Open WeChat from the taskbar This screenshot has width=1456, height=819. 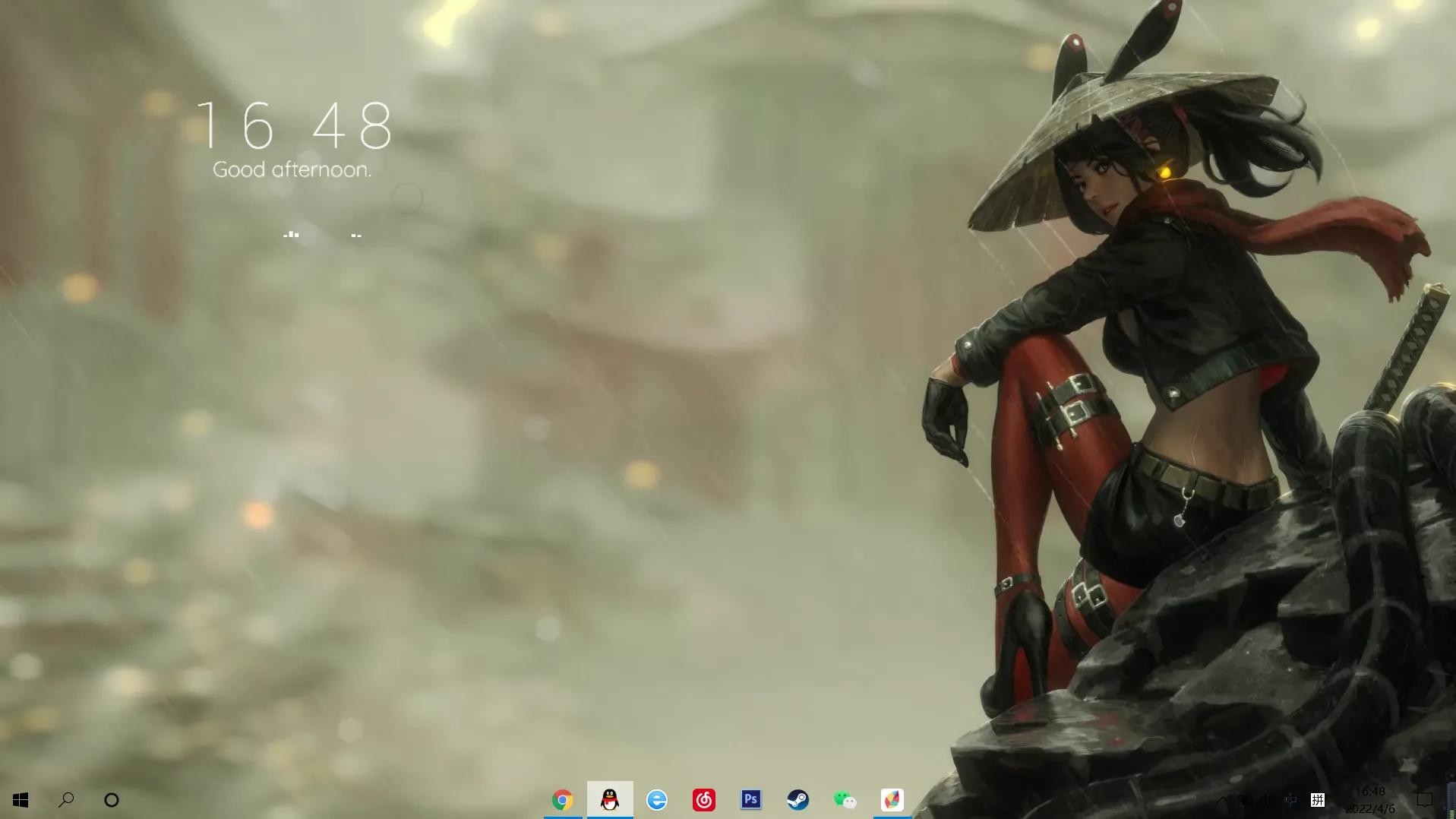(x=845, y=800)
